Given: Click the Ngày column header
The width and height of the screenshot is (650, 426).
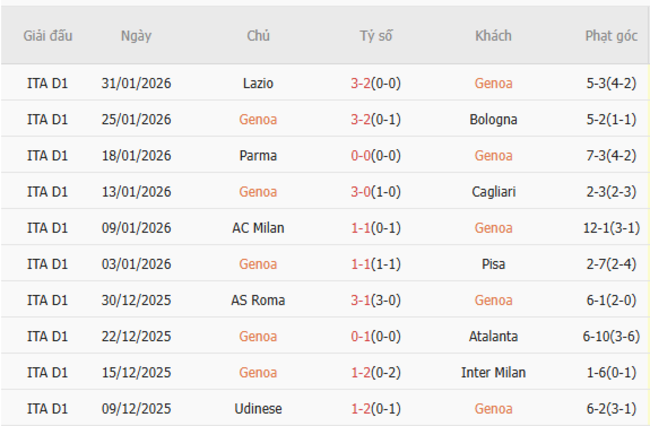Looking at the screenshot, I should 136,36.
